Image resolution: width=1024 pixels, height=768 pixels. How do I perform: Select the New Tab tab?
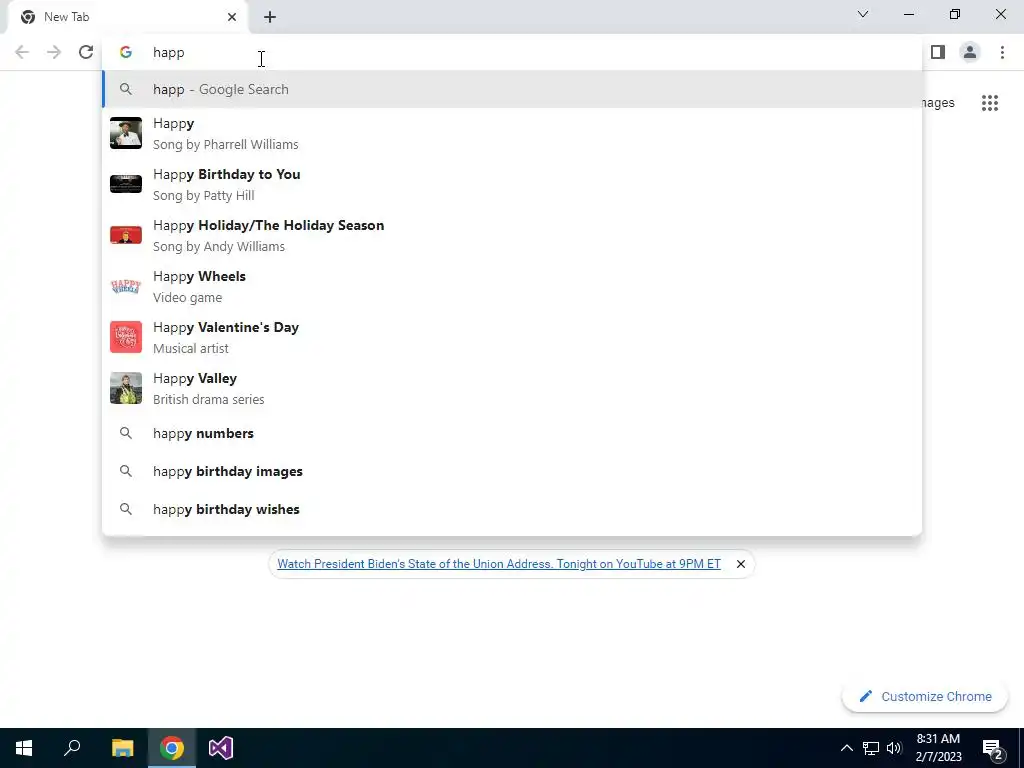click(127, 17)
